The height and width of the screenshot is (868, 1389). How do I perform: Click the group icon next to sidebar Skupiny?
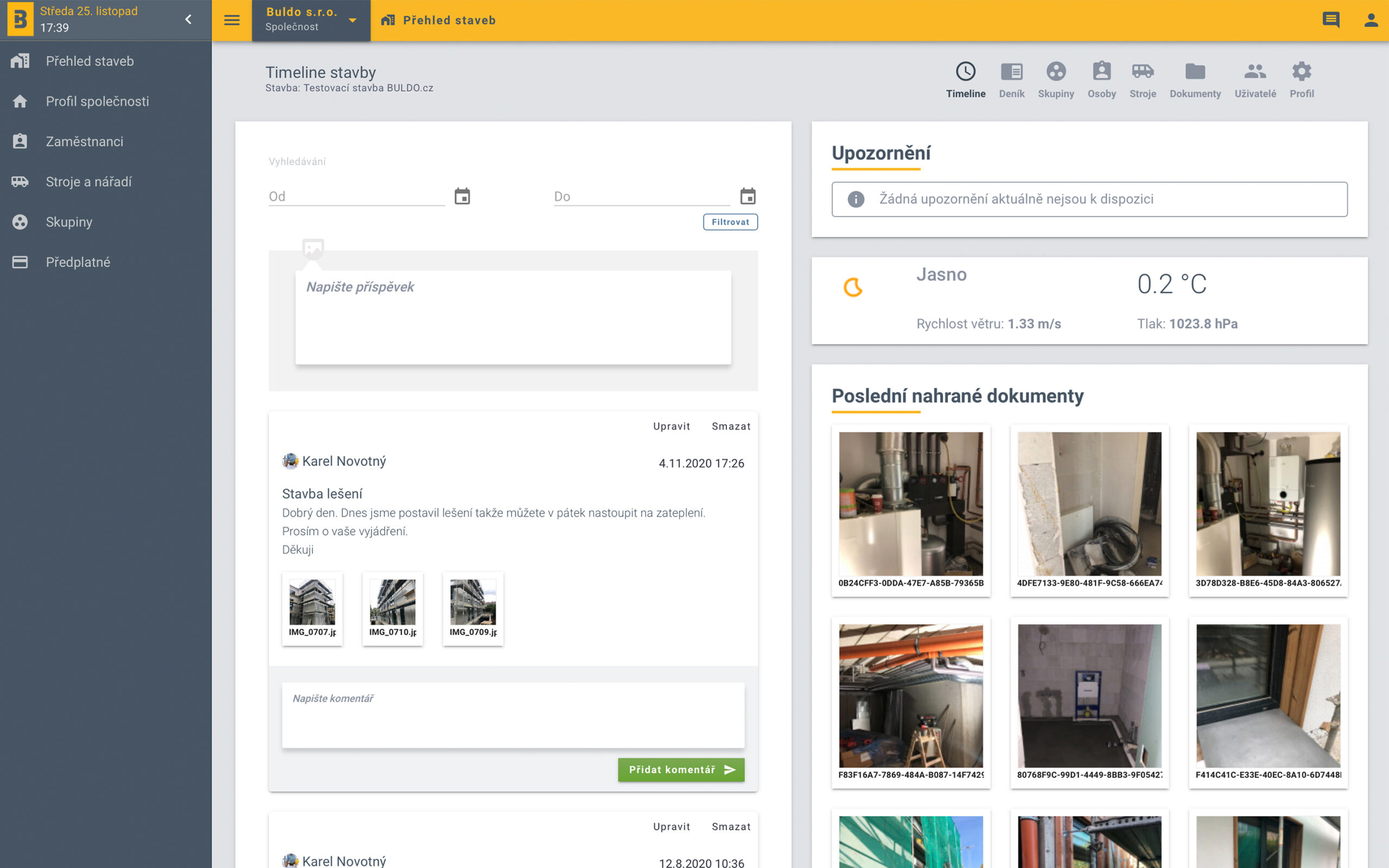pyautogui.click(x=20, y=221)
